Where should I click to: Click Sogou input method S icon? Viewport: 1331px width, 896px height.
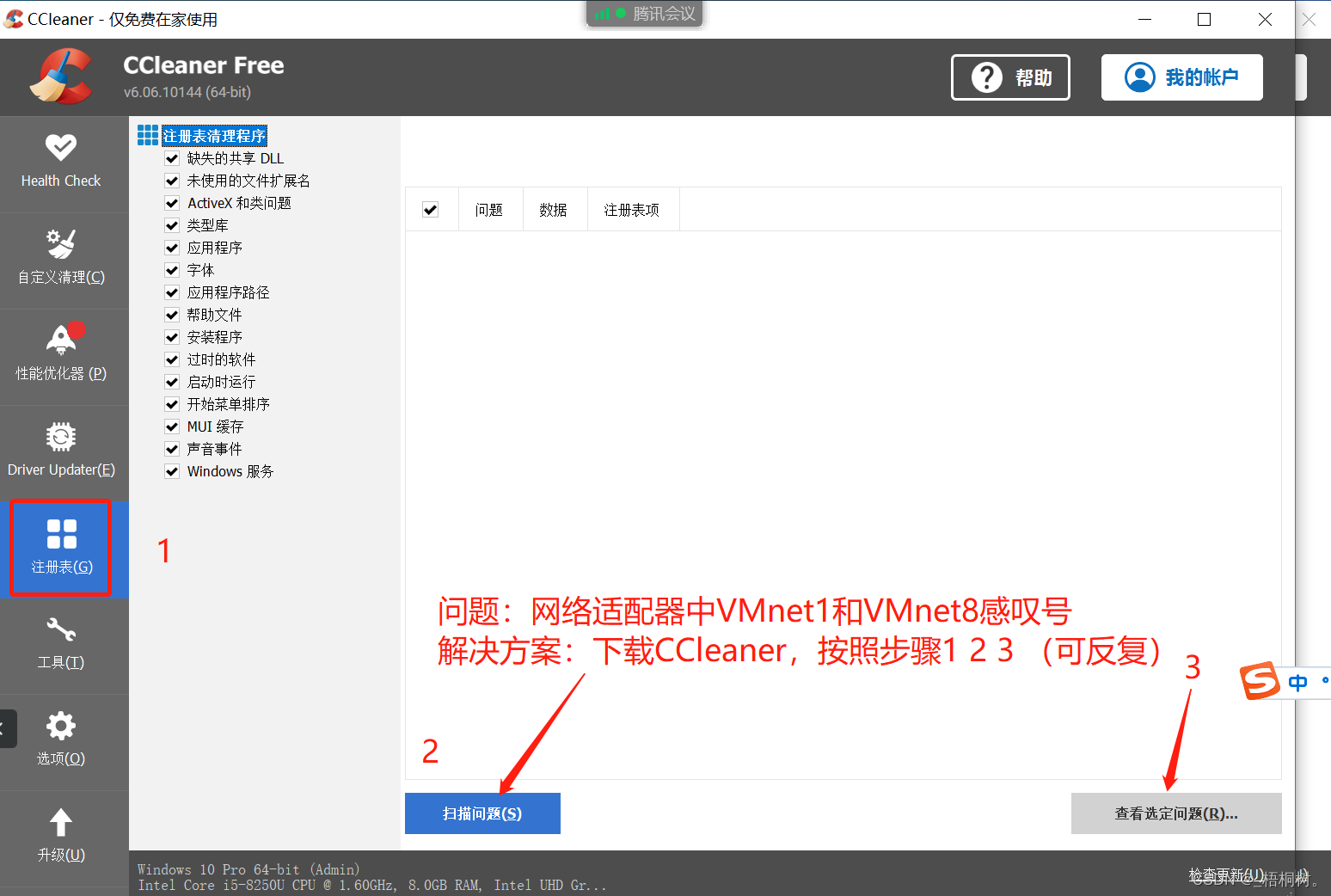(1260, 682)
